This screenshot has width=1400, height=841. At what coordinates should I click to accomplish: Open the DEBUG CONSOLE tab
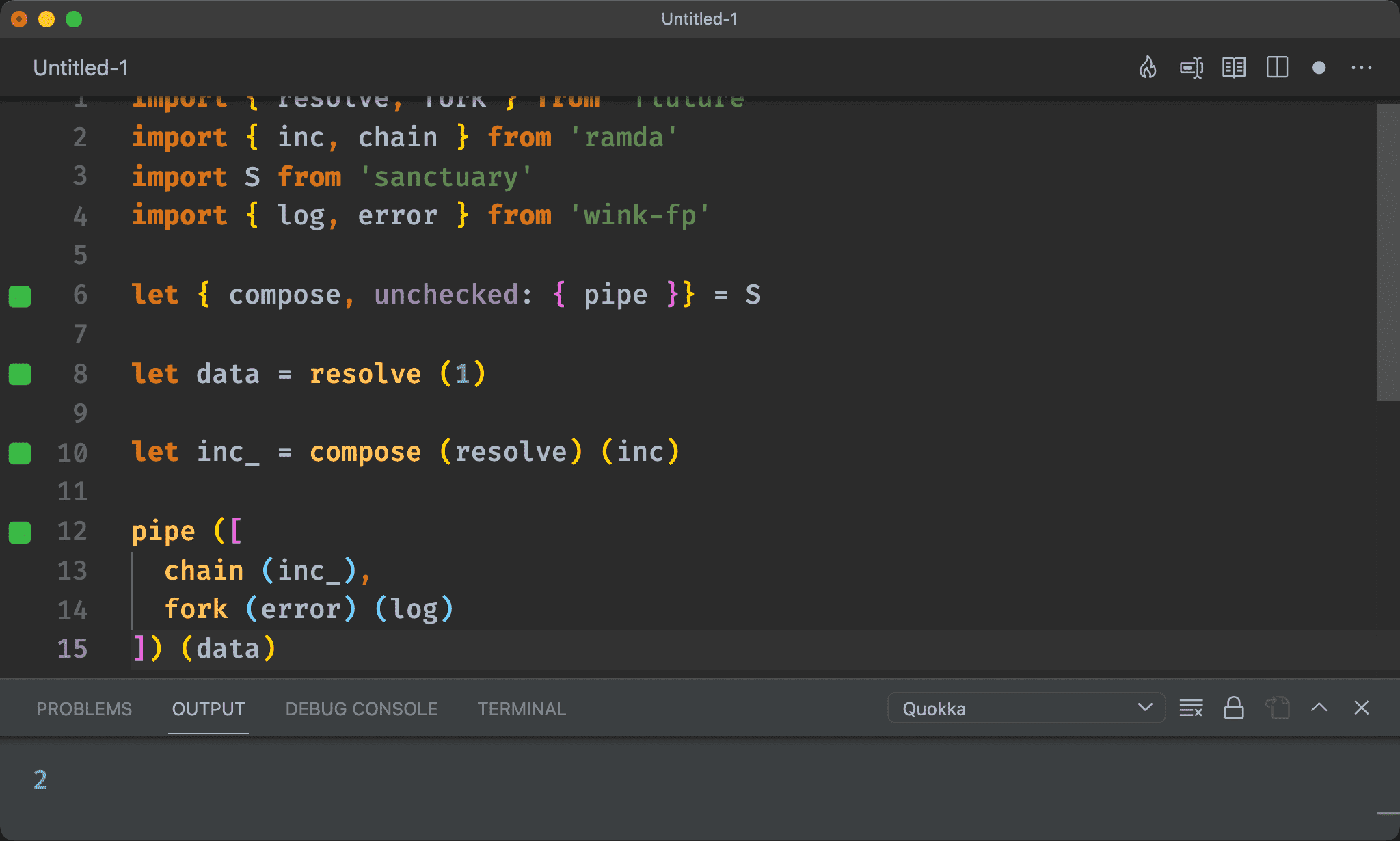click(361, 709)
